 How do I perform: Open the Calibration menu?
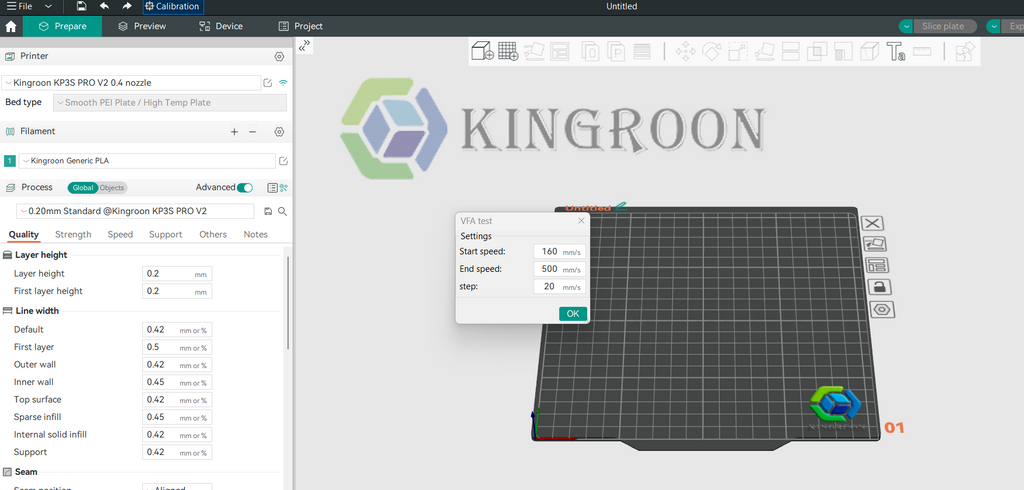(x=173, y=7)
